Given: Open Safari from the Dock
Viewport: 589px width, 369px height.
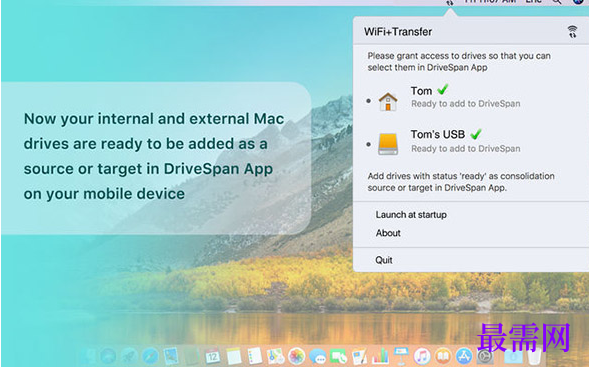Looking at the screenshot, I should [150, 356].
